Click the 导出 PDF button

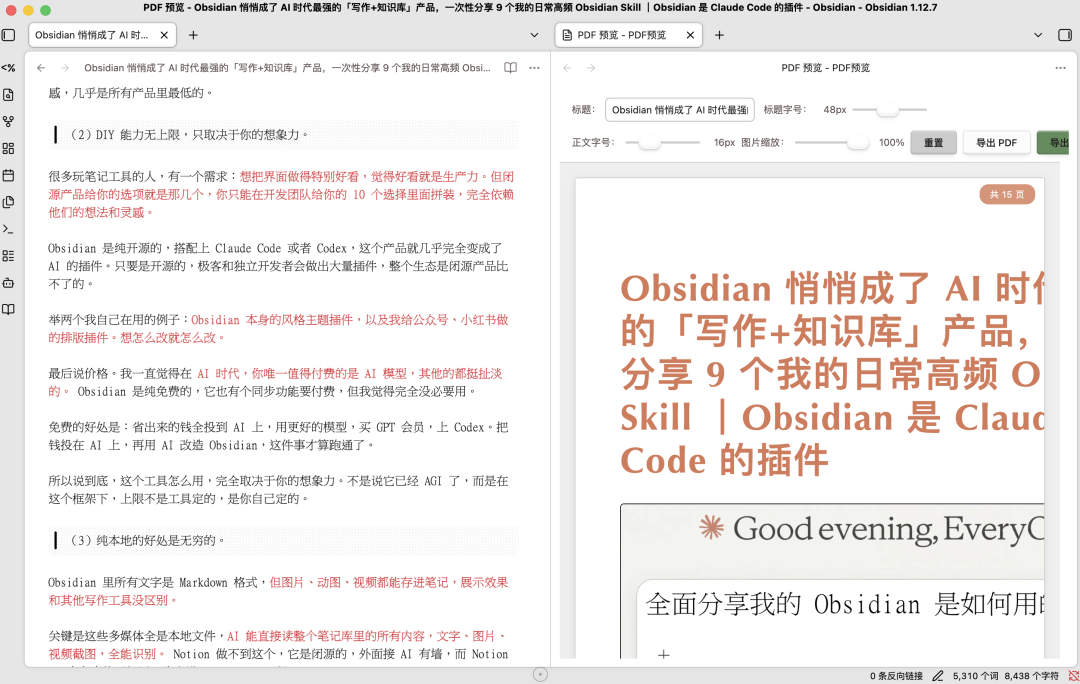point(996,143)
